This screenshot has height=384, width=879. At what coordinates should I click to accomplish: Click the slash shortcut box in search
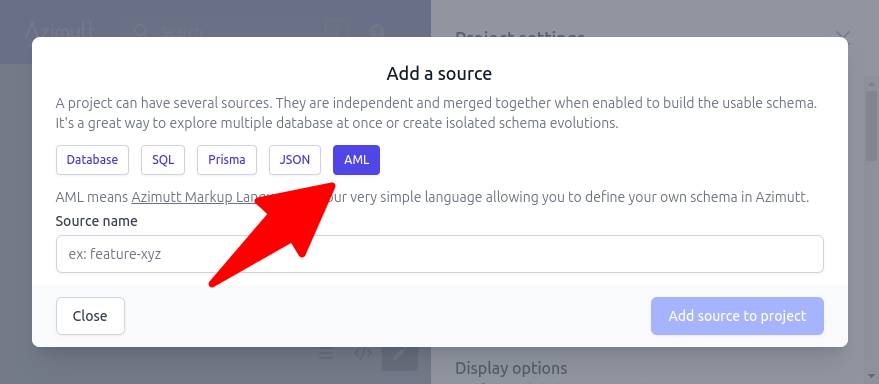coord(337,30)
